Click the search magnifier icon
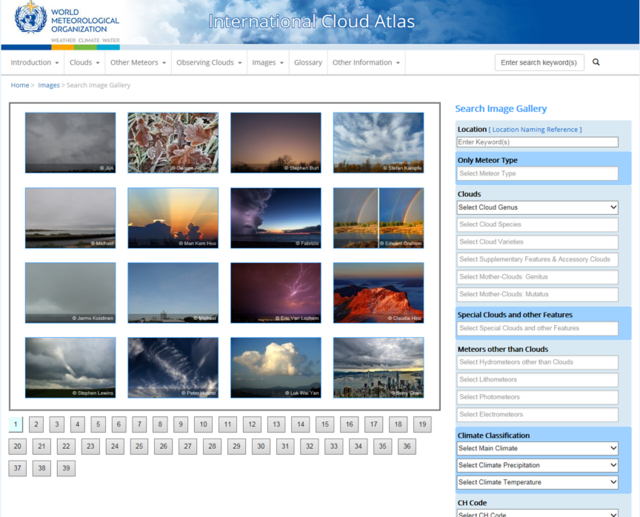The width and height of the screenshot is (640, 517). coord(596,62)
